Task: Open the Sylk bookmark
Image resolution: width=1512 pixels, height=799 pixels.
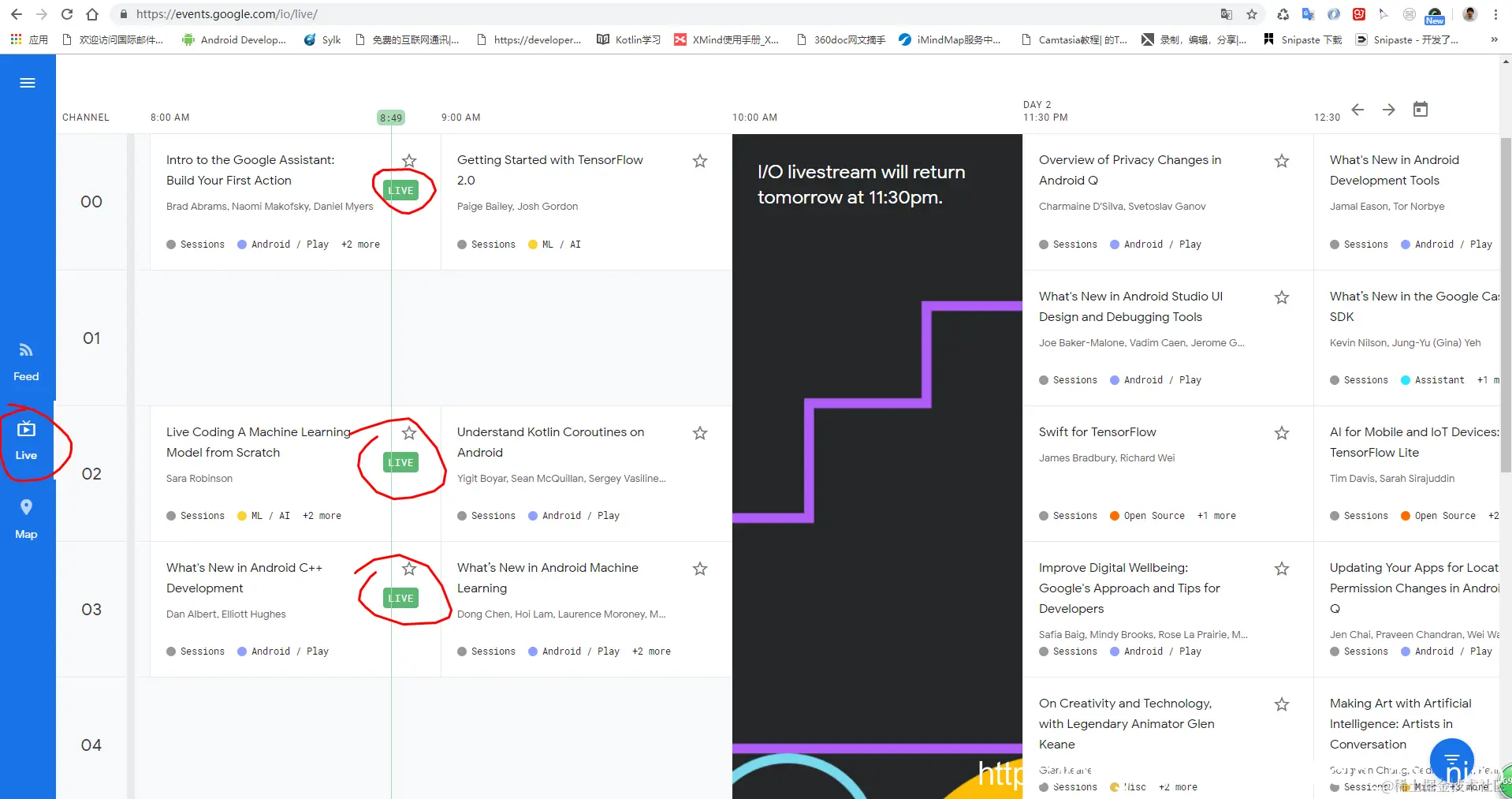Action: (322, 39)
